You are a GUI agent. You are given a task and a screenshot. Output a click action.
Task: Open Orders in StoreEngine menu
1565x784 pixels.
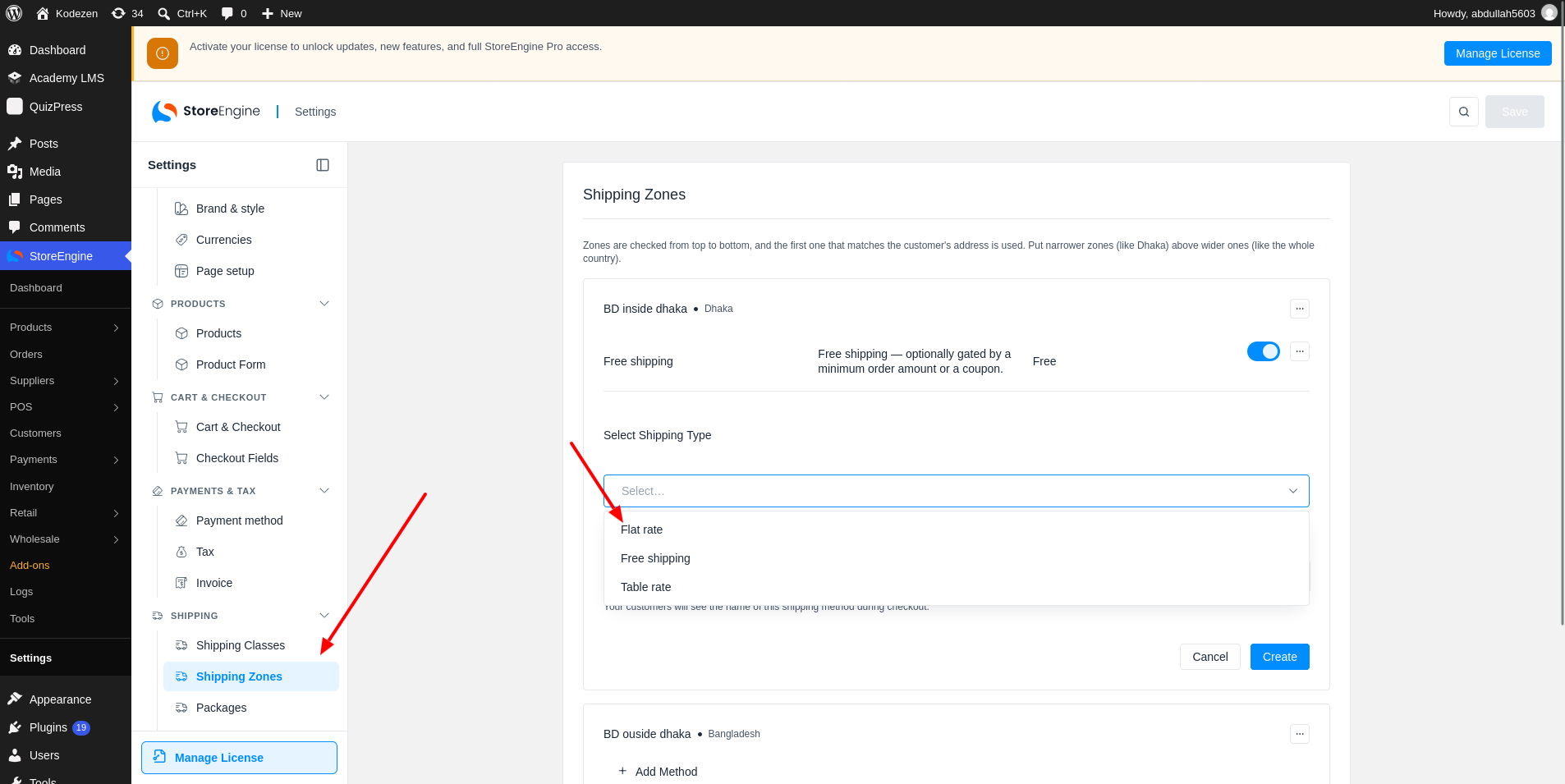point(26,355)
